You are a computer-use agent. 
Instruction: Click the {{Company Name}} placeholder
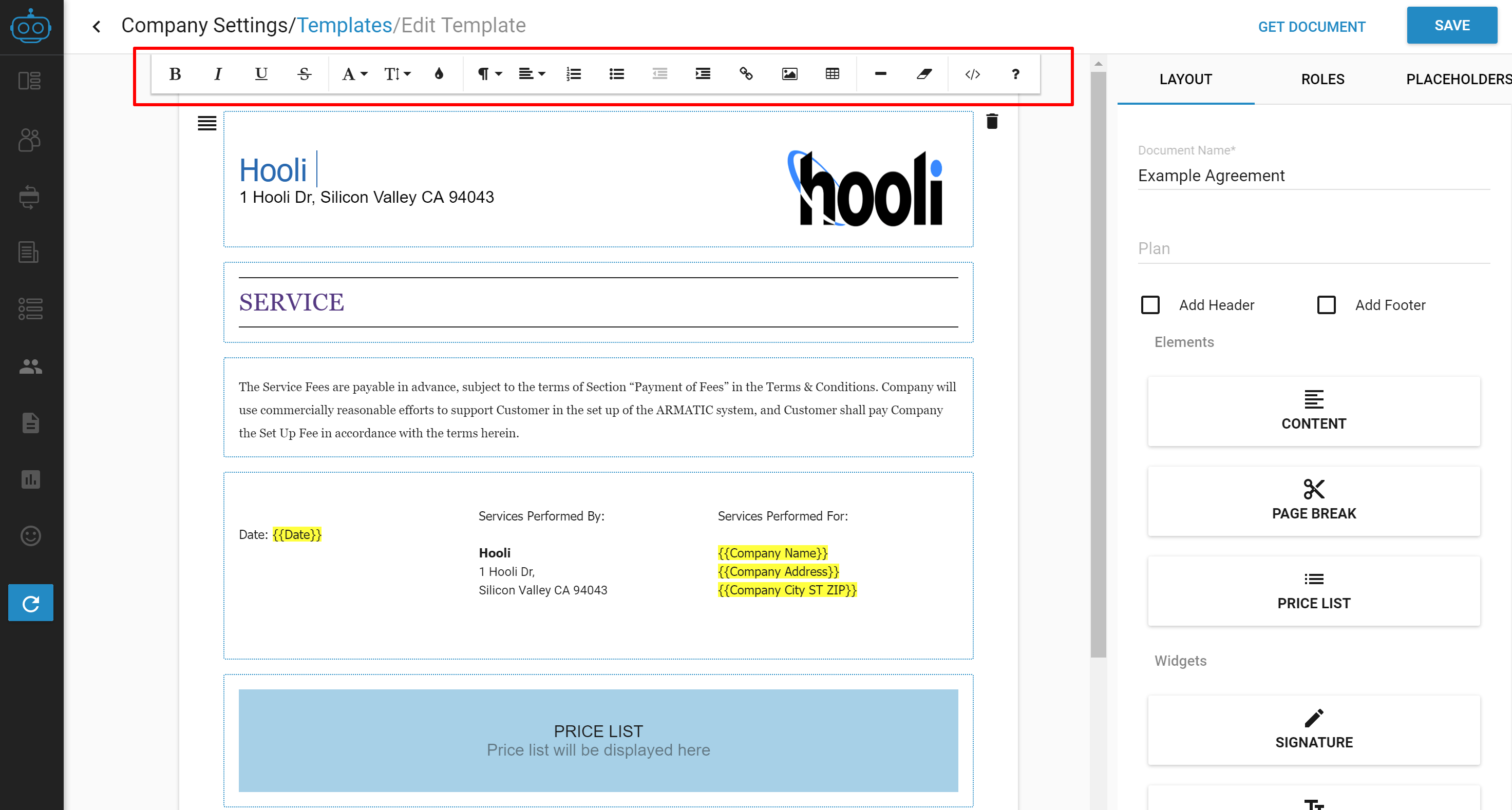tap(772, 553)
